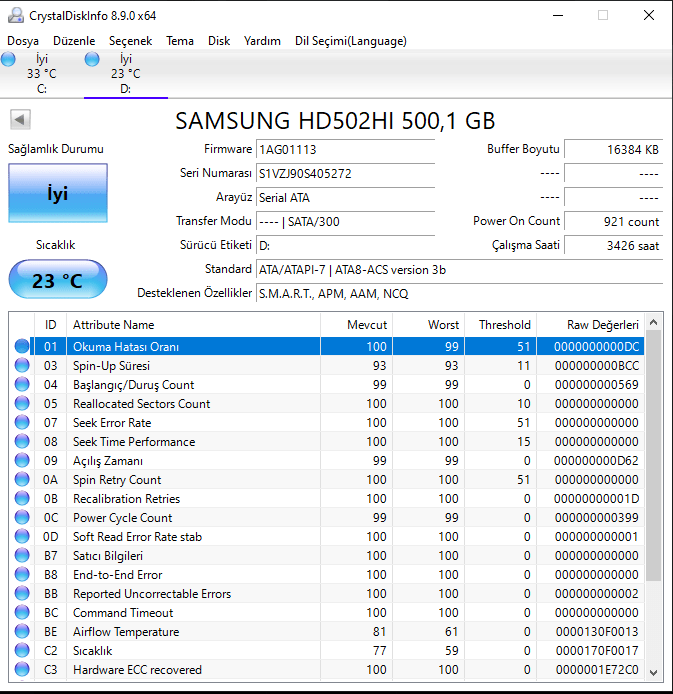
Task: Click status orb of Başlangıç/Duruş Count row
Action: [22, 384]
